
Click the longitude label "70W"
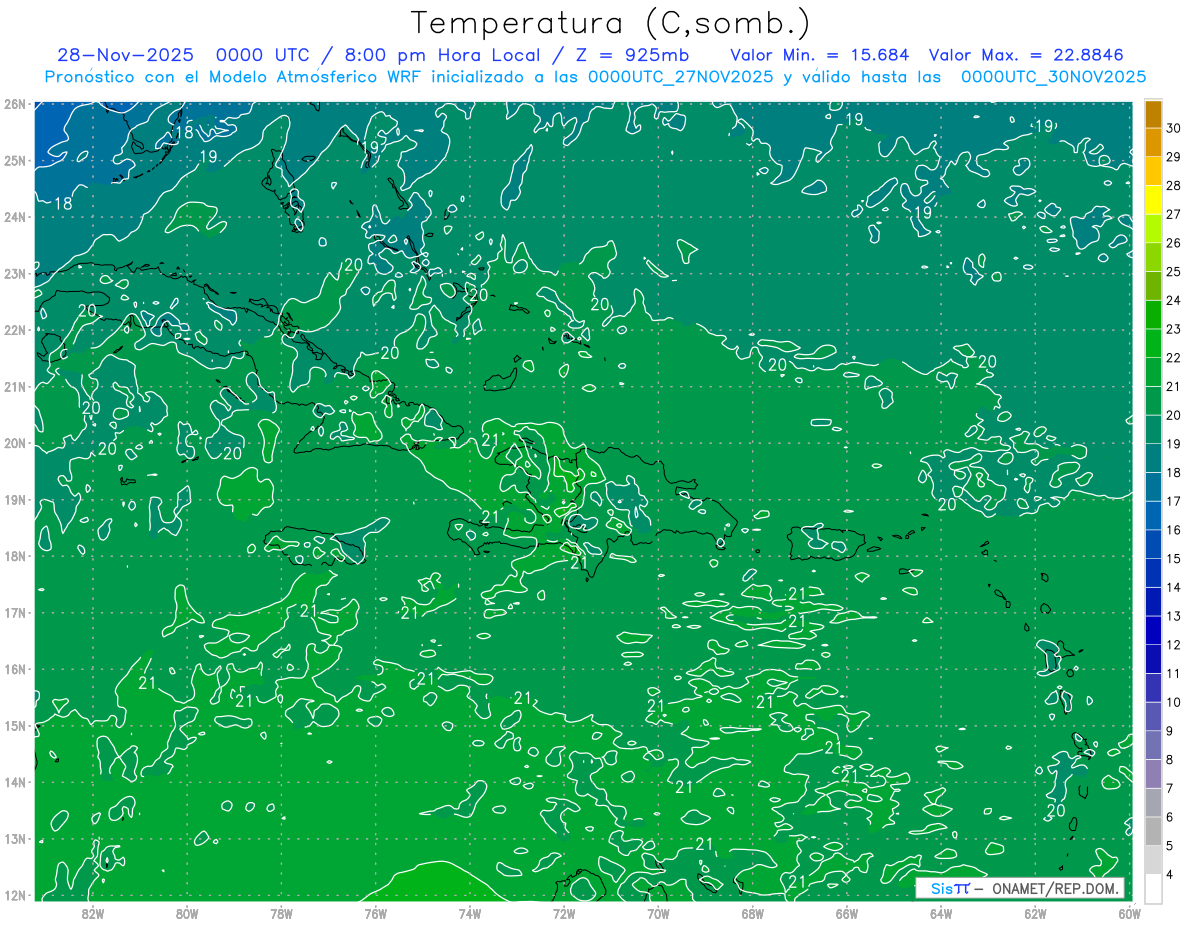click(658, 913)
